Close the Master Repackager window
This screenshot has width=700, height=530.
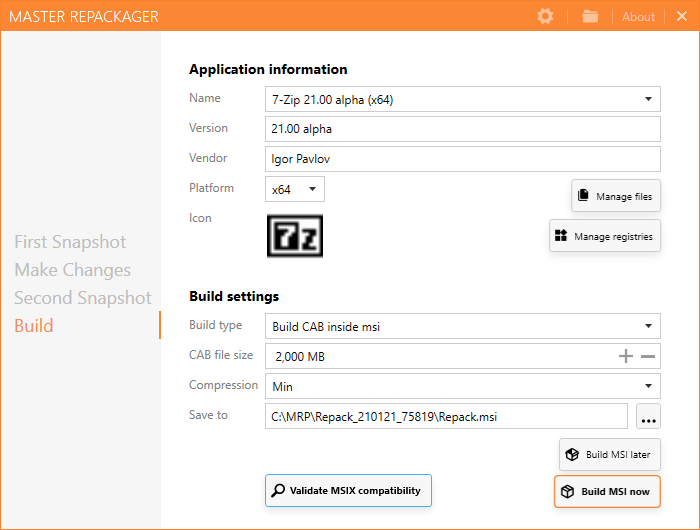[x=682, y=17]
